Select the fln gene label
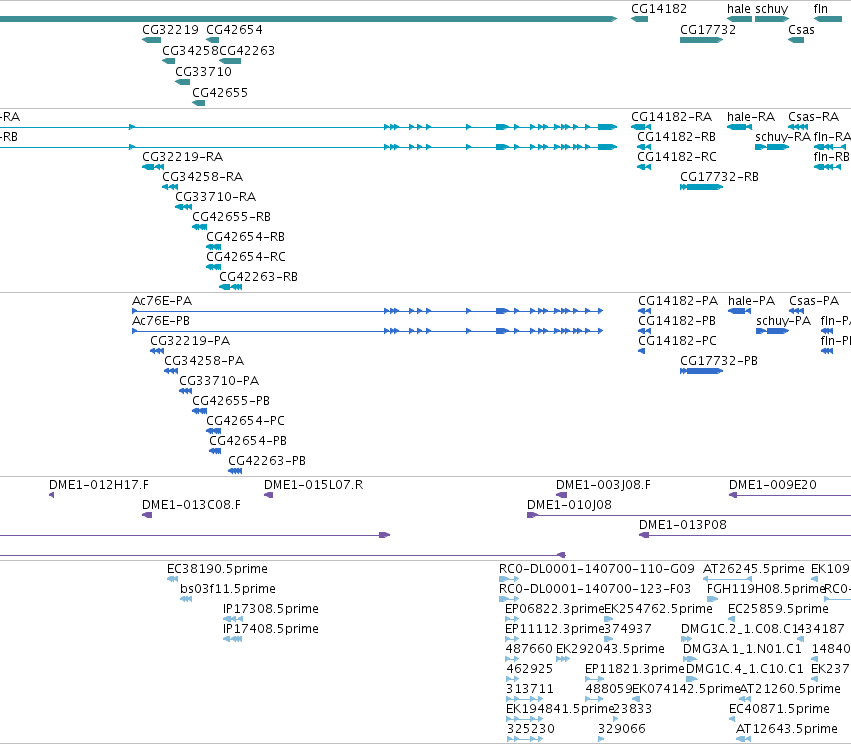Image resolution: width=851 pixels, height=744 pixels. click(821, 9)
